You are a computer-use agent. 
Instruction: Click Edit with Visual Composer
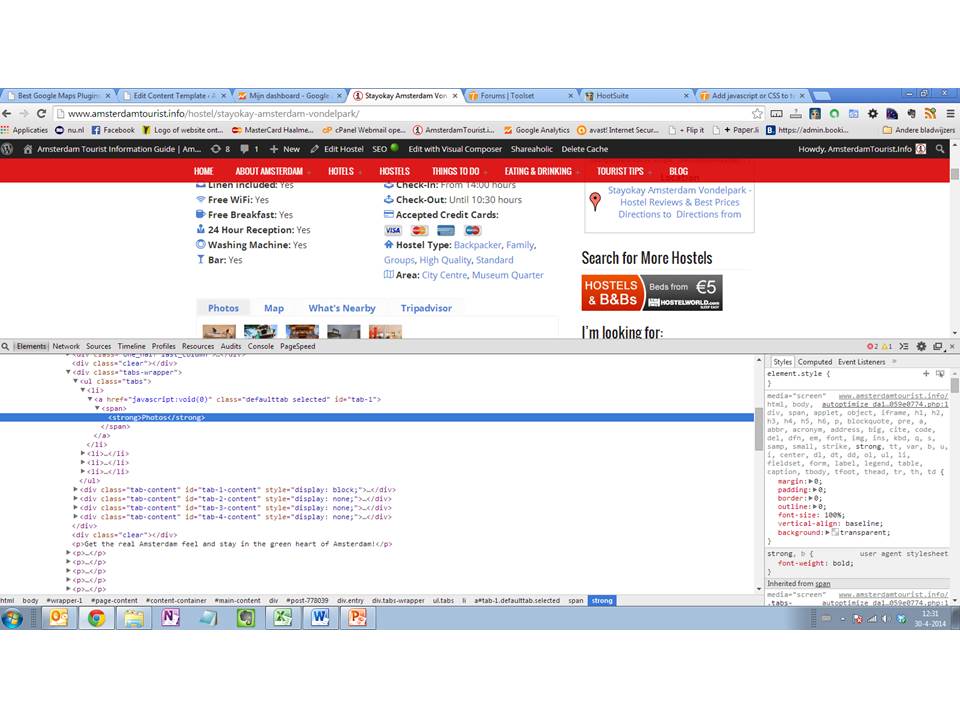(x=455, y=149)
